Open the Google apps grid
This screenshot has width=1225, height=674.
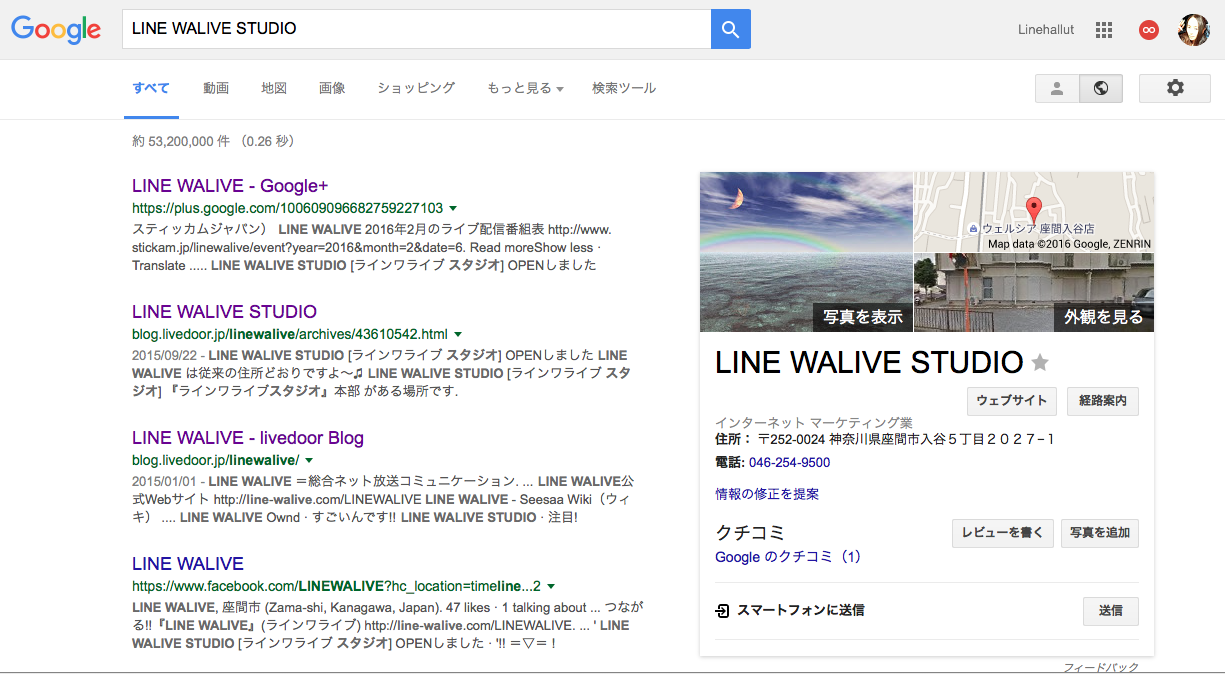click(1104, 30)
